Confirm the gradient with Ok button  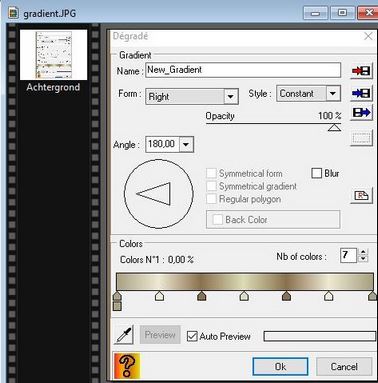(280, 367)
